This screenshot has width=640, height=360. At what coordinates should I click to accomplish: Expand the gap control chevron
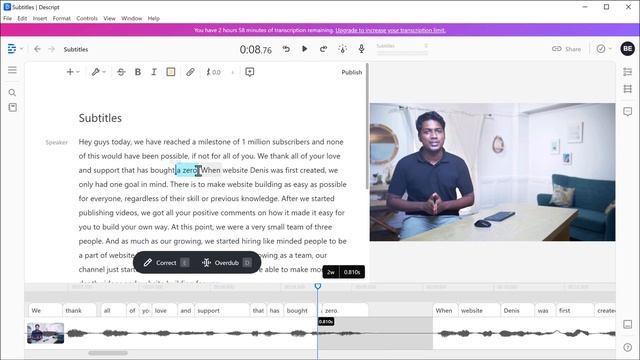(x=233, y=72)
